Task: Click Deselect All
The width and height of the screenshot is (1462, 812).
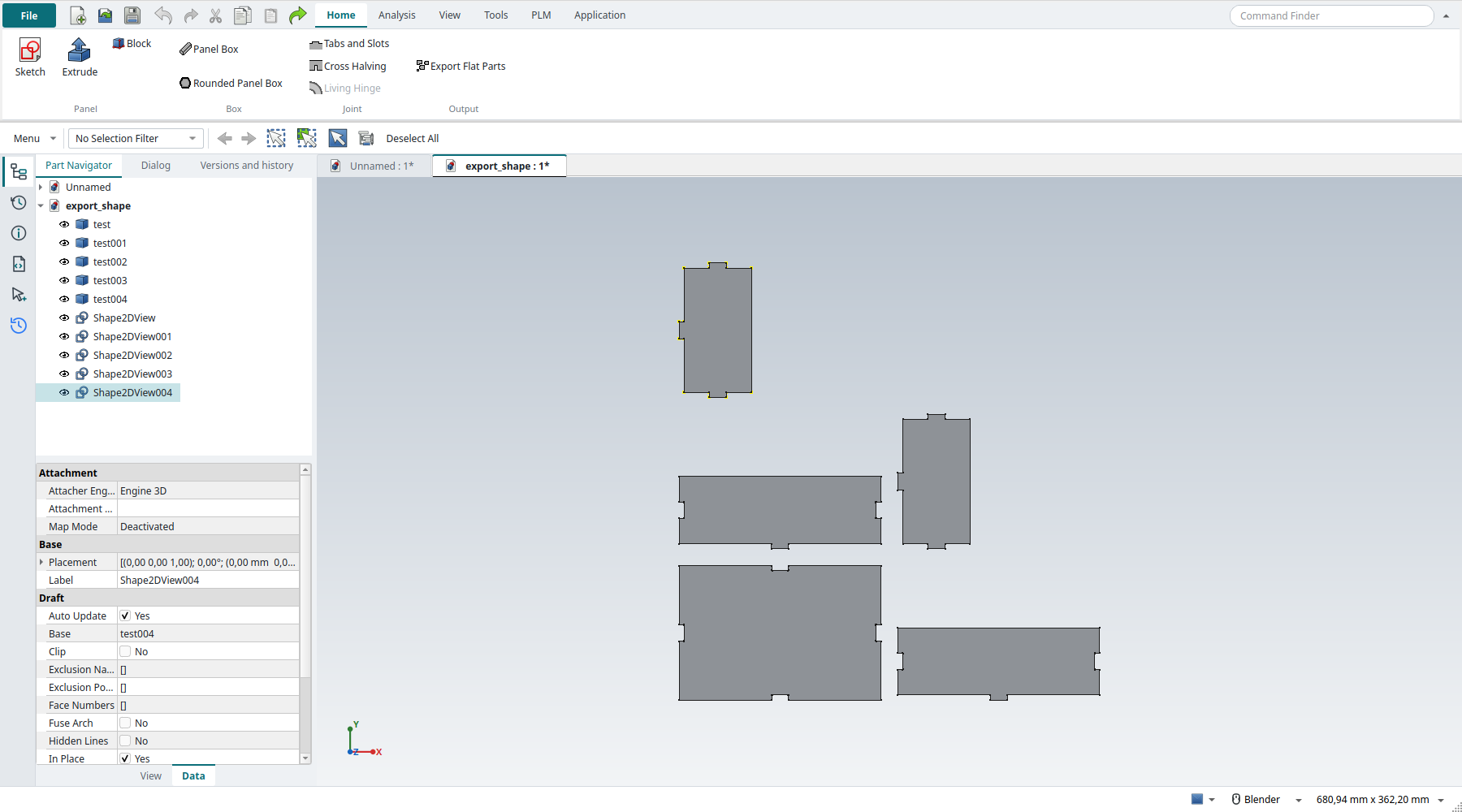Action: click(x=413, y=139)
